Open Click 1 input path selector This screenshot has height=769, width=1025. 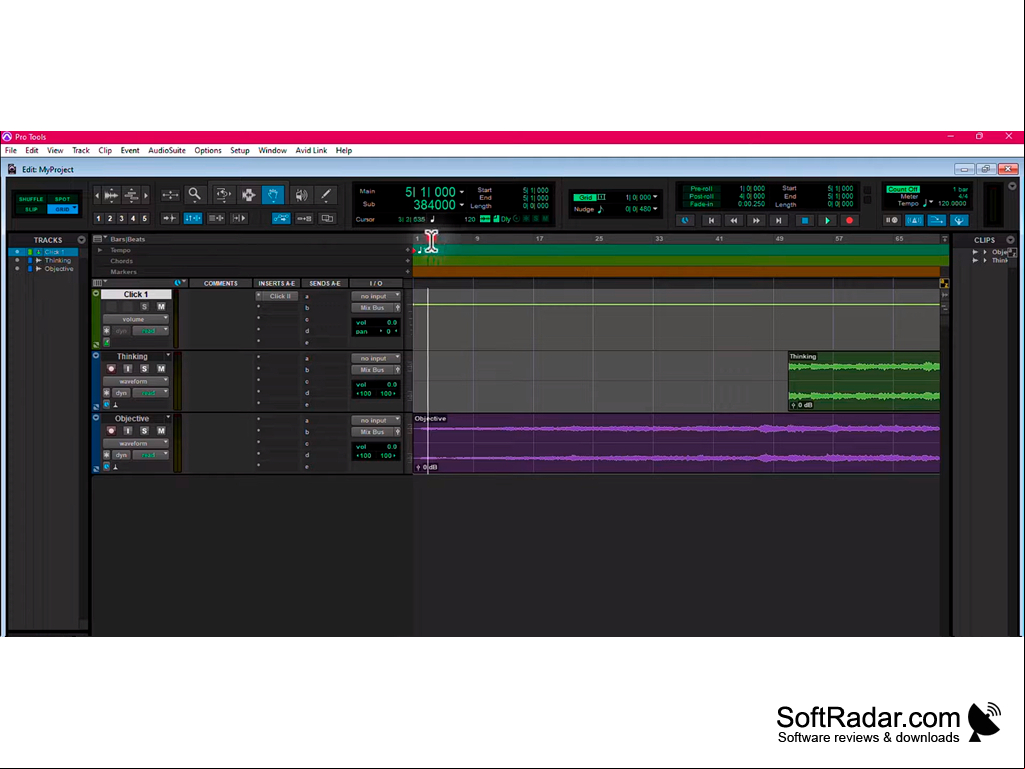click(x=376, y=296)
